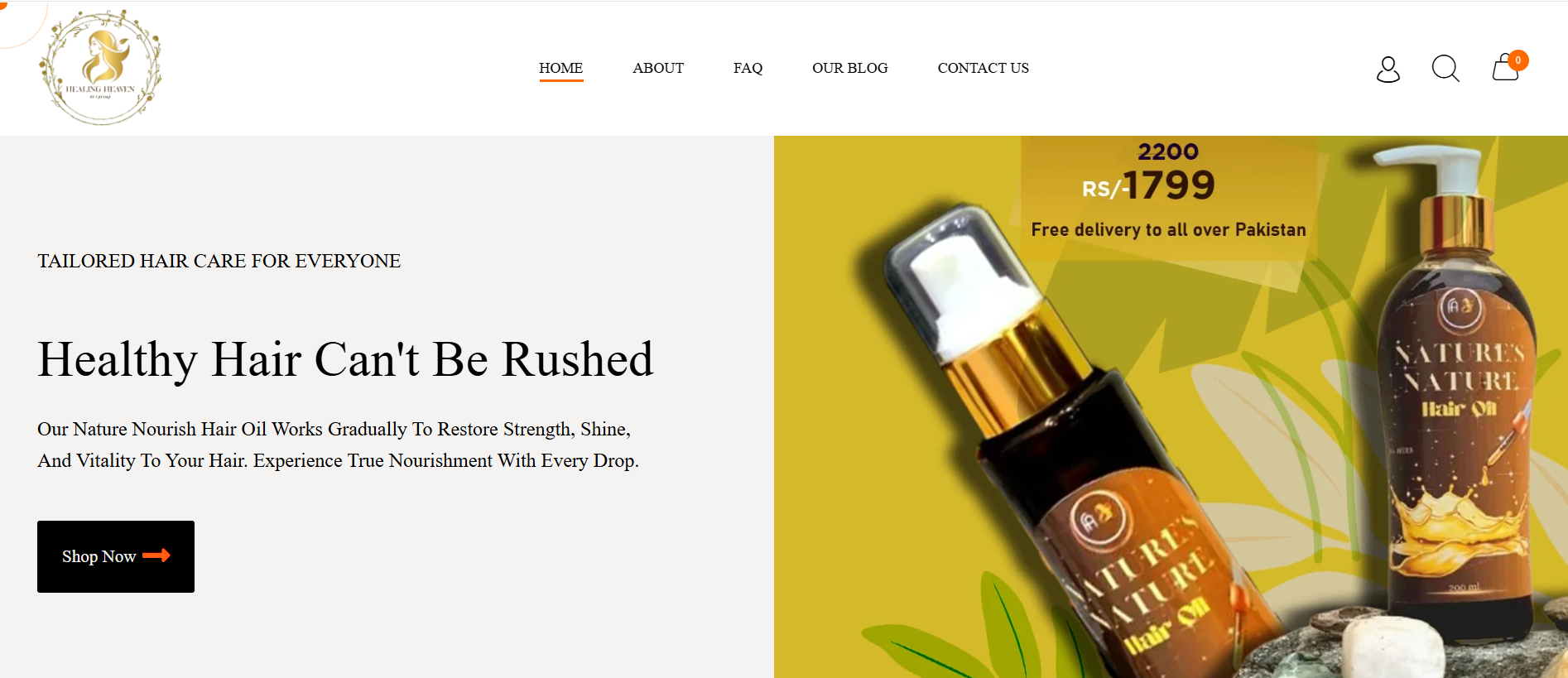This screenshot has height=678, width=1568.
Task: Click the Nature Nourish Hair Oil description paragraph
Action: click(x=338, y=445)
